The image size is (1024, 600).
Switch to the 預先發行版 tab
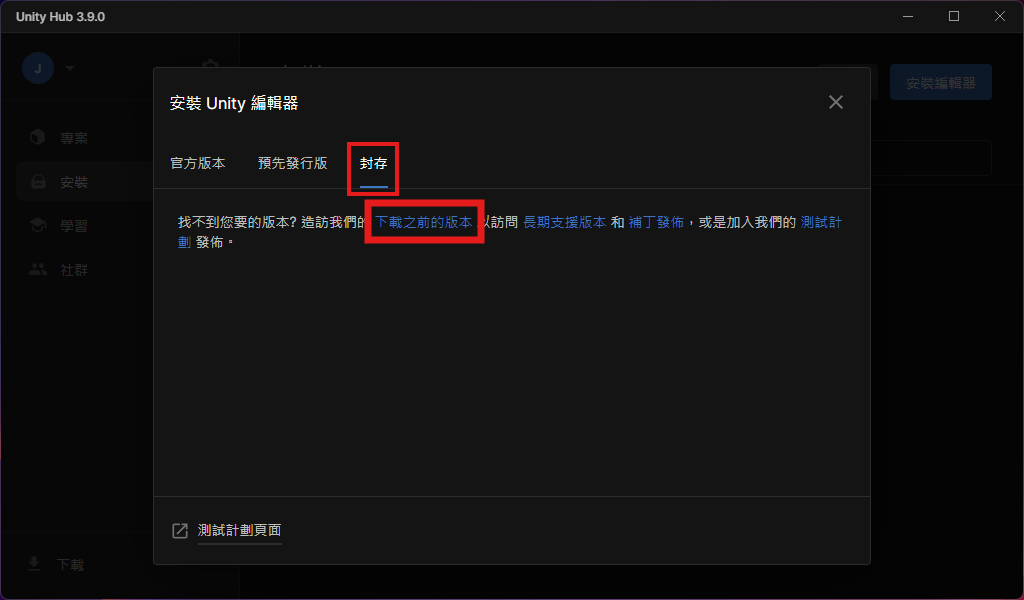[293, 163]
